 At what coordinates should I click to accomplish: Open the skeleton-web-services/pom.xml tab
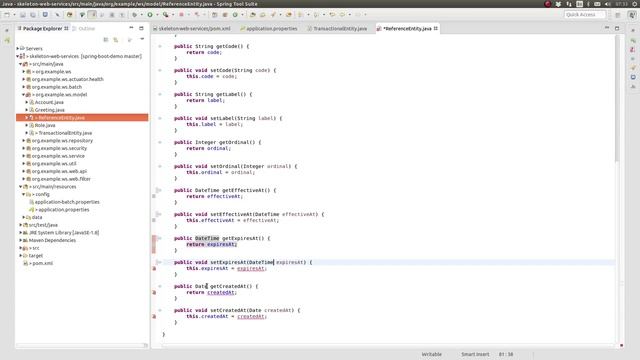tap(192, 29)
